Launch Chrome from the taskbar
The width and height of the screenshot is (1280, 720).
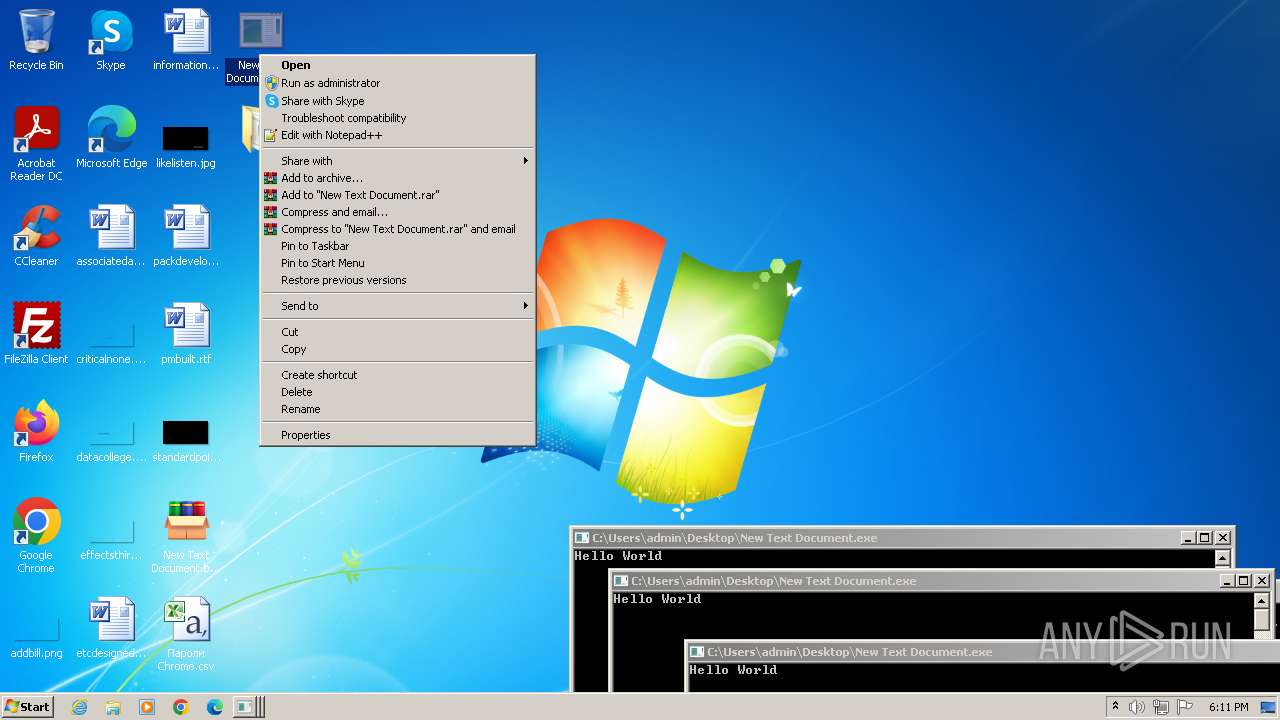point(181,707)
